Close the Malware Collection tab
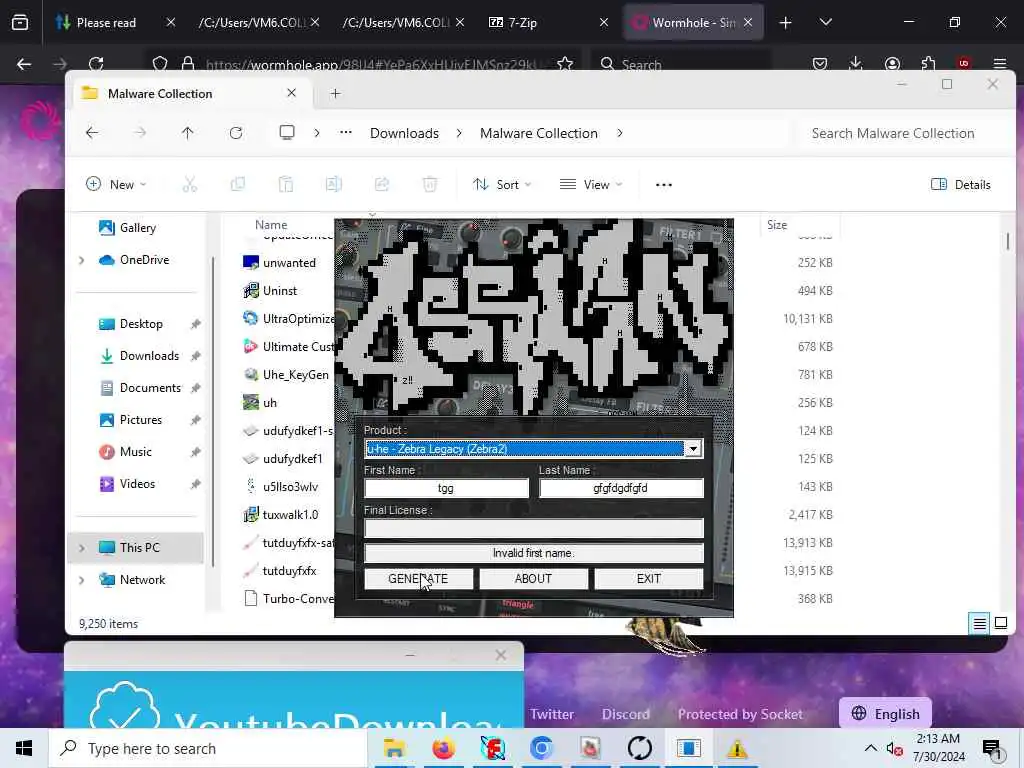 coord(291,93)
